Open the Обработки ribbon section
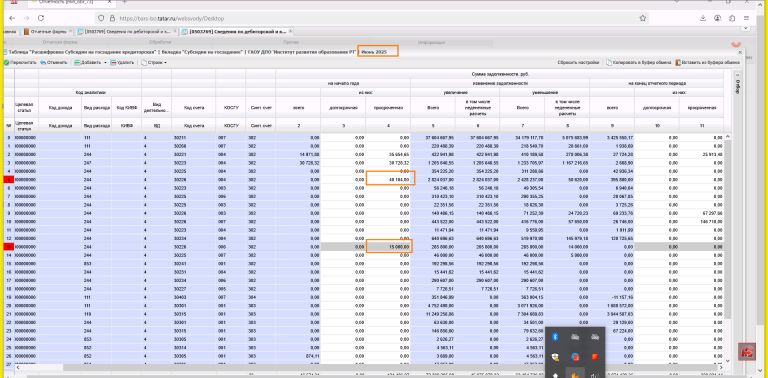This screenshot has width=768, height=378. [160, 43]
